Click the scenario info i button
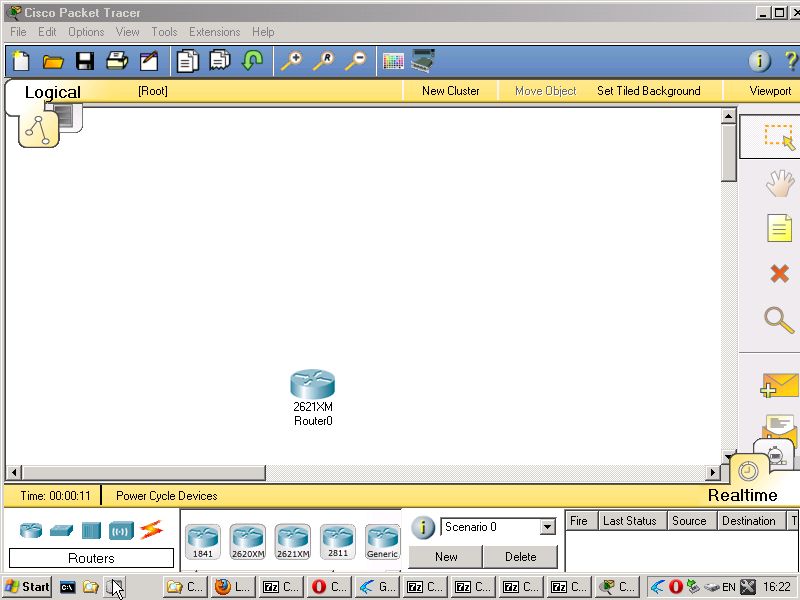This screenshot has height=600, width=800. [x=423, y=527]
